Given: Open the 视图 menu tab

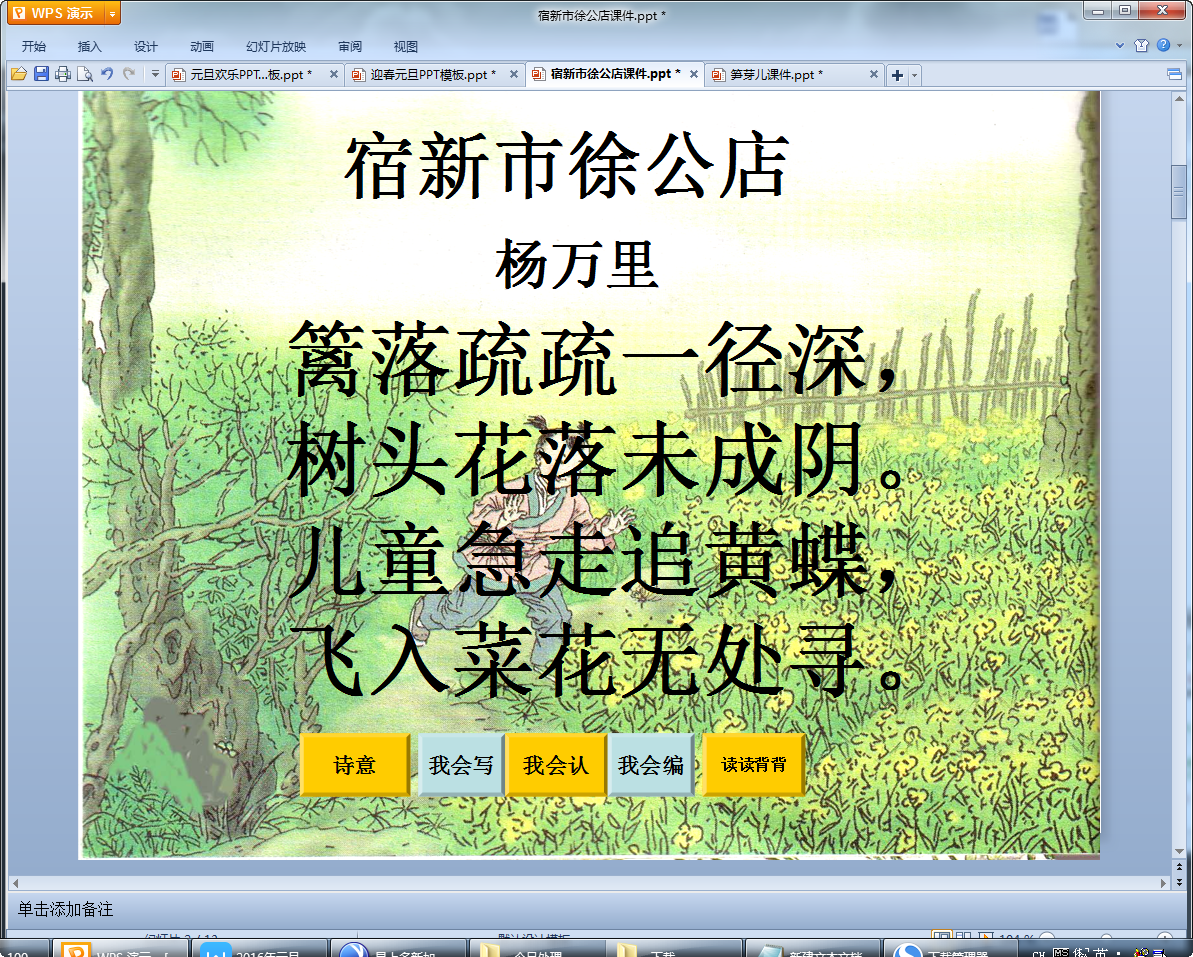Looking at the screenshot, I should click(406, 46).
